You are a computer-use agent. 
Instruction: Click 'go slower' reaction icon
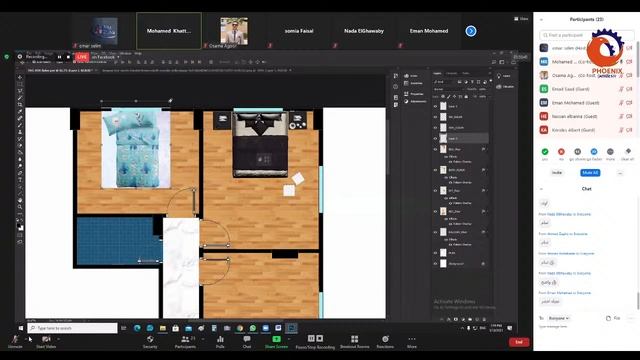point(578,151)
